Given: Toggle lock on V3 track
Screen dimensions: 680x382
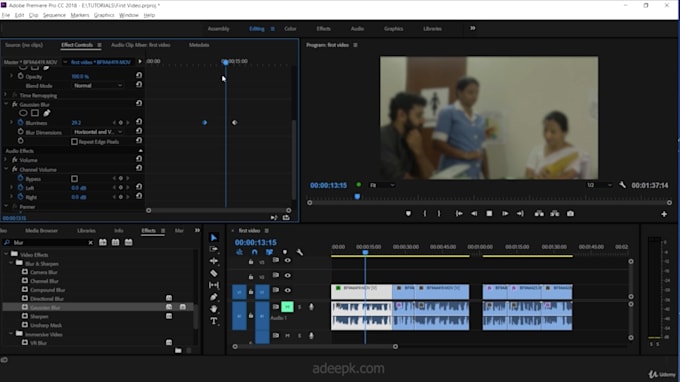Looking at the screenshot, I should [251, 261].
